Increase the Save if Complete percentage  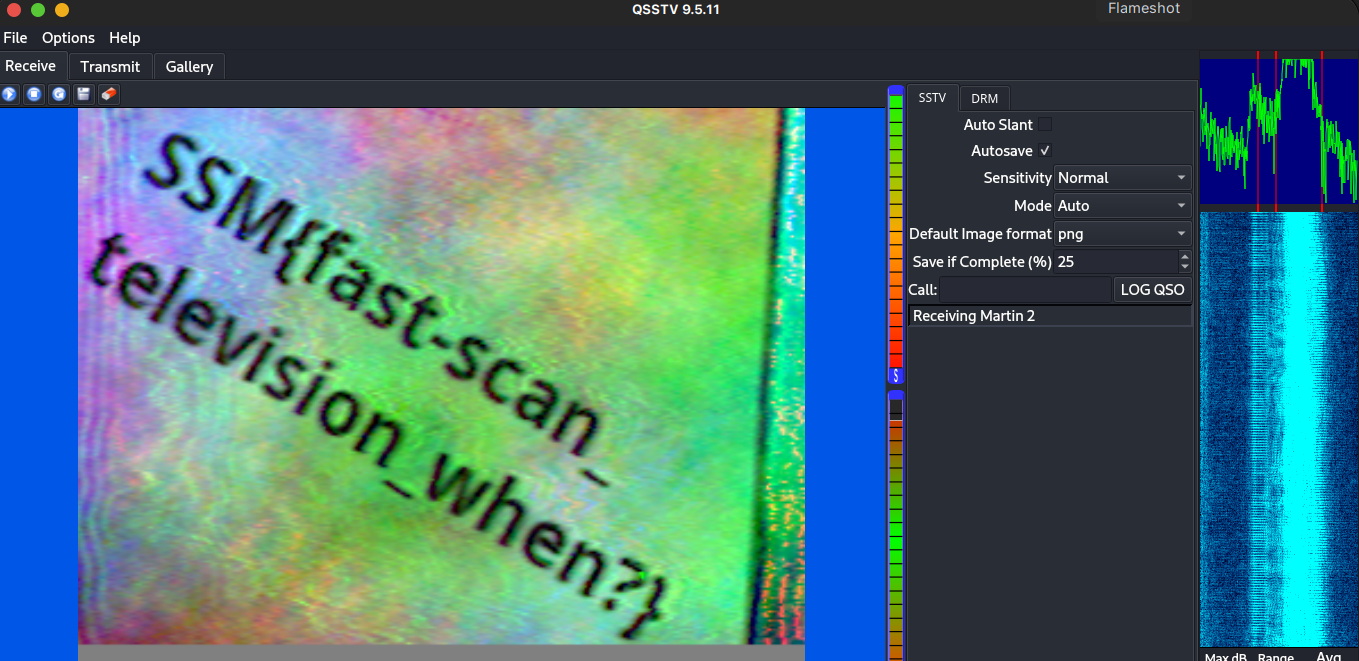pyautogui.click(x=1185, y=257)
